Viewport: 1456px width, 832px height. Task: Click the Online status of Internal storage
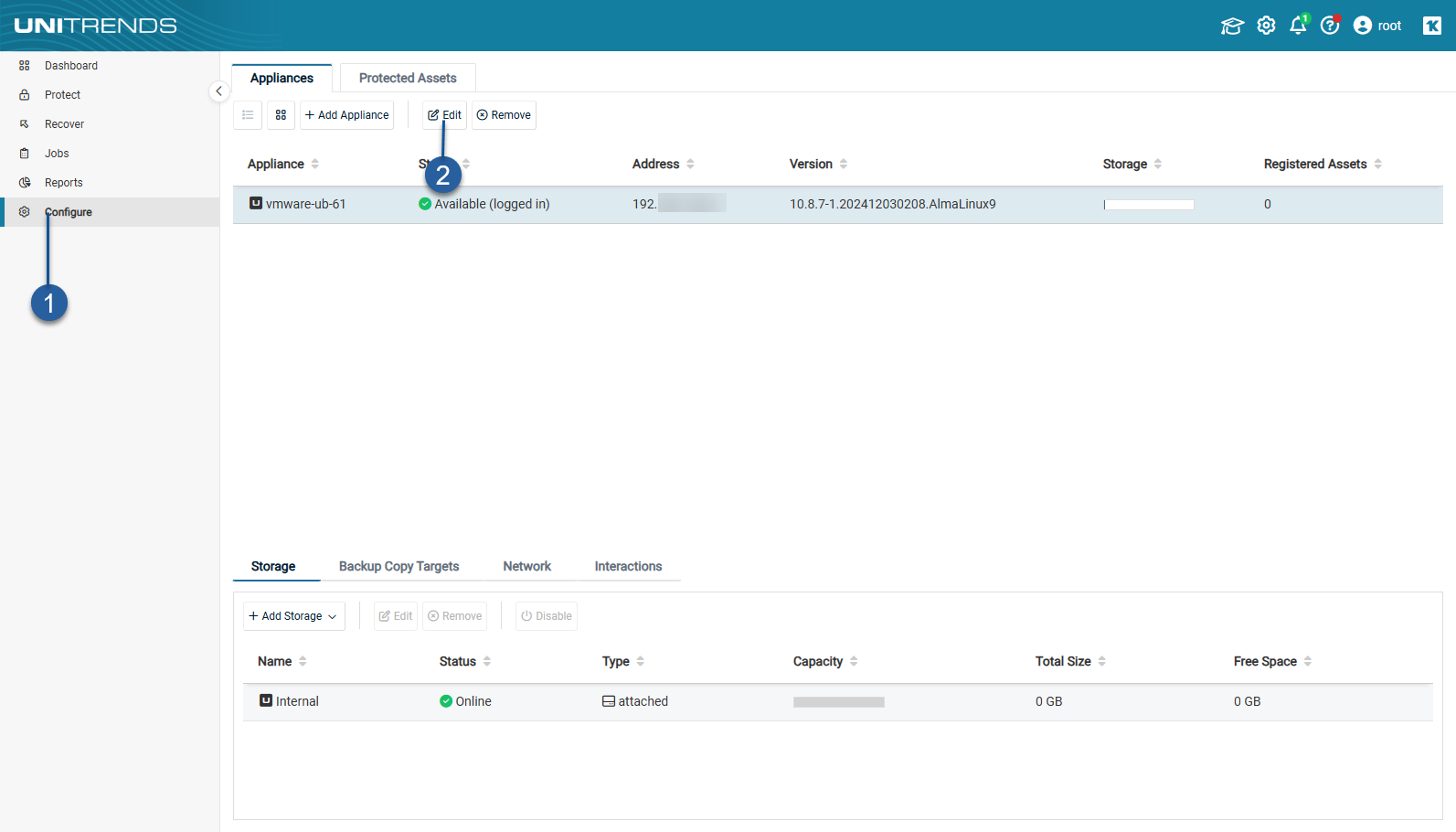click(465, 701)
